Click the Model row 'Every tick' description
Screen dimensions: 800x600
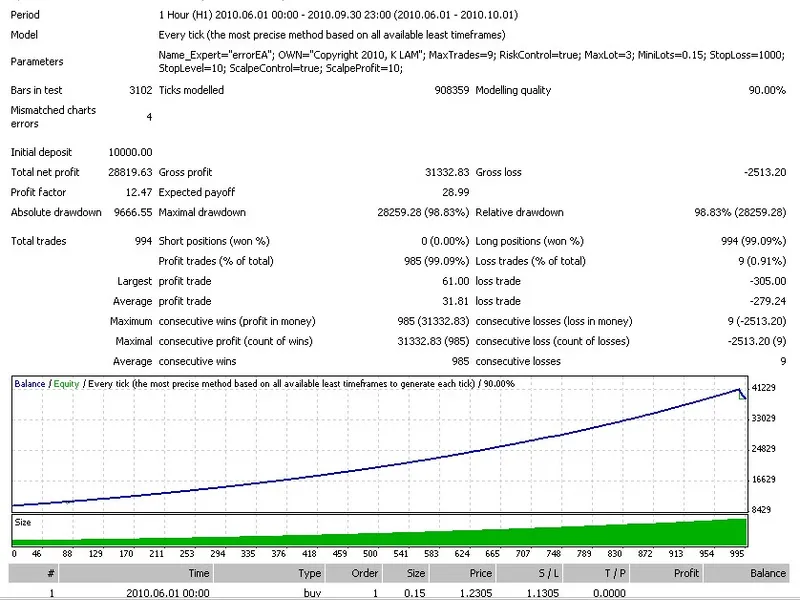[x=332, y=35]
